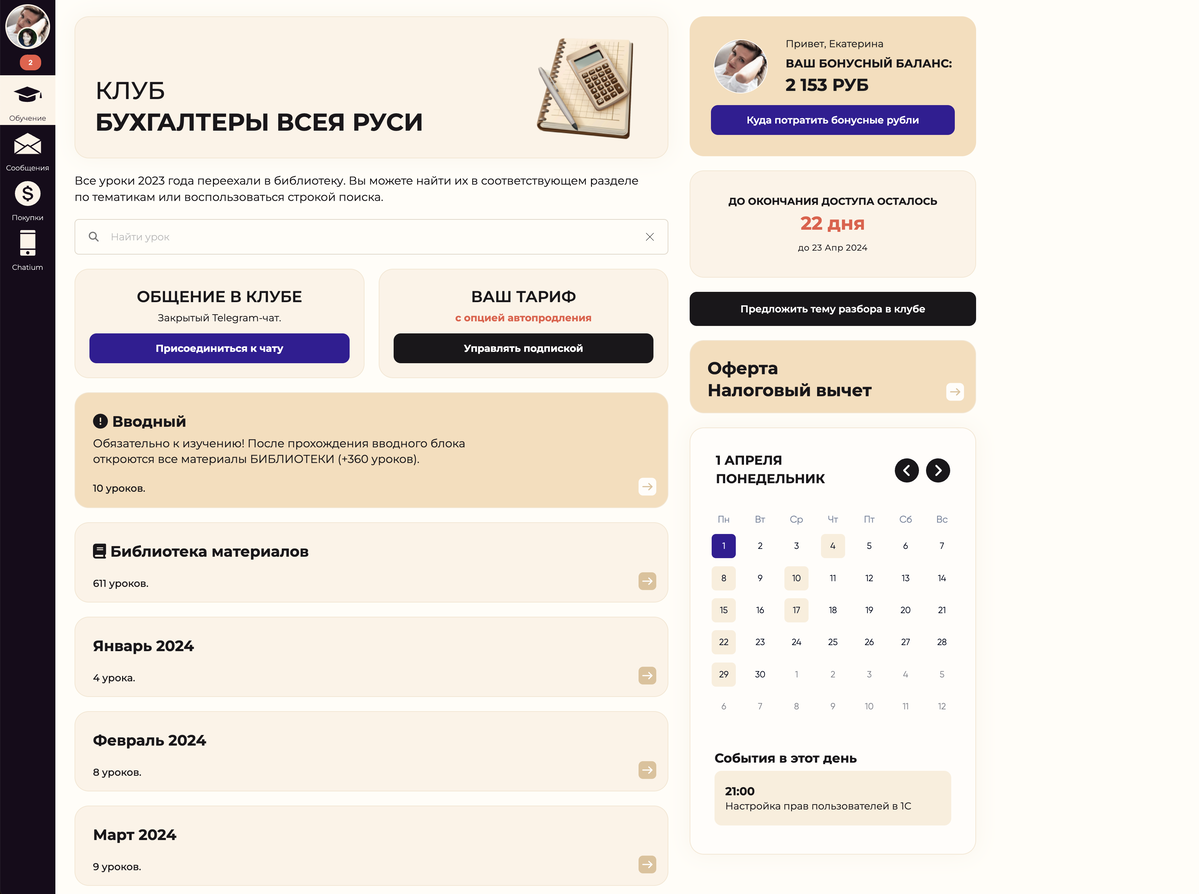Open Оферта Налоговый вычет arrow

pos(955,392)
